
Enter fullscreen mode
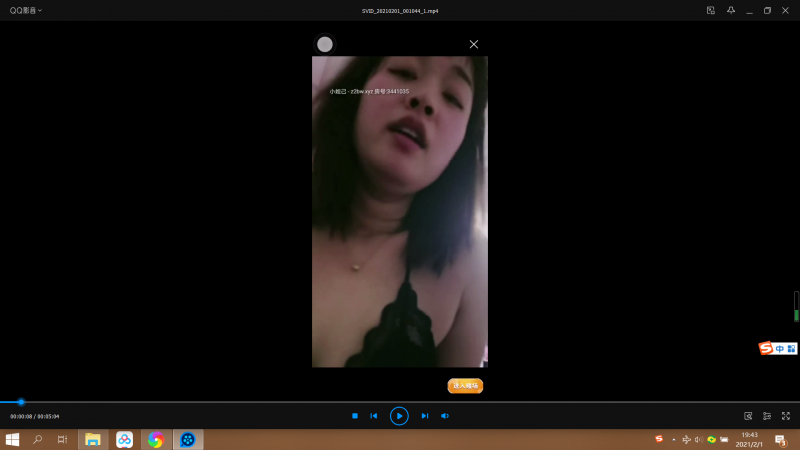click(x=786, y=416)
